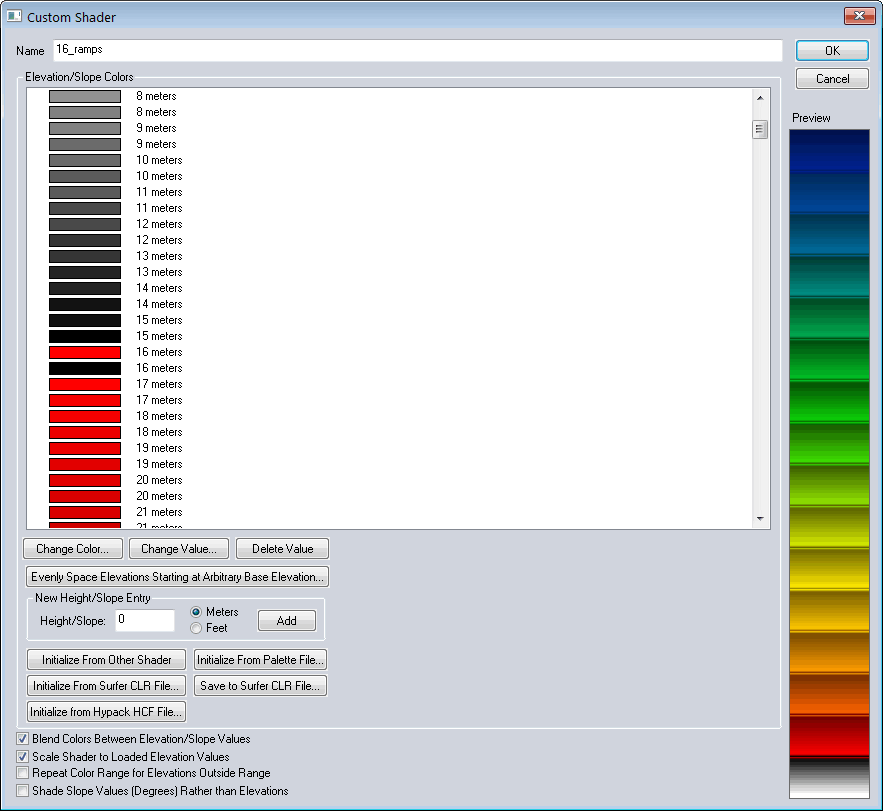Save to Surfer CLR File
The width and height of the screenshot is (883, 811).
point(260,685)
